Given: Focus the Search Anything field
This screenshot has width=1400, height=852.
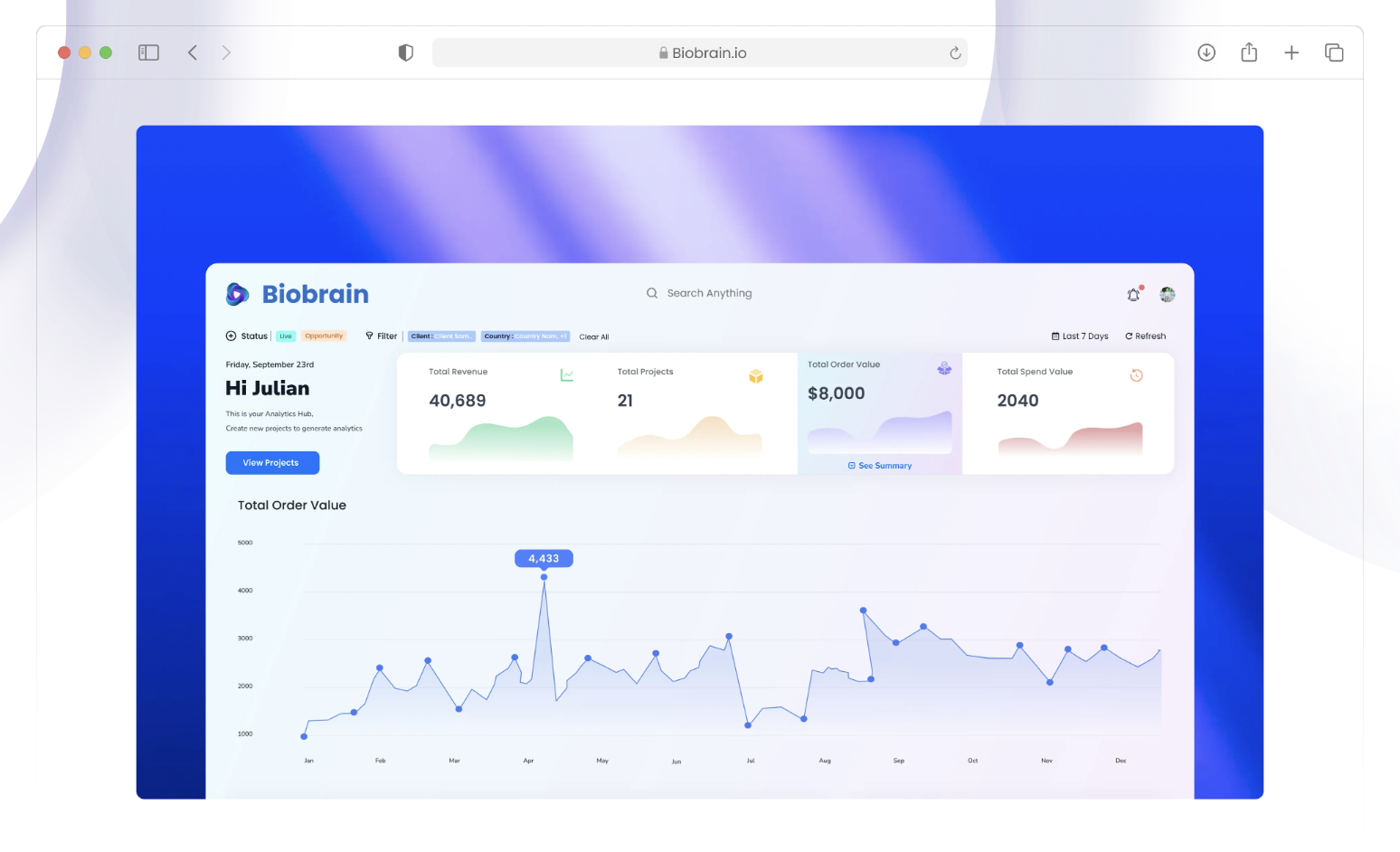Looking at the screenshot, I should pos(709,293).
